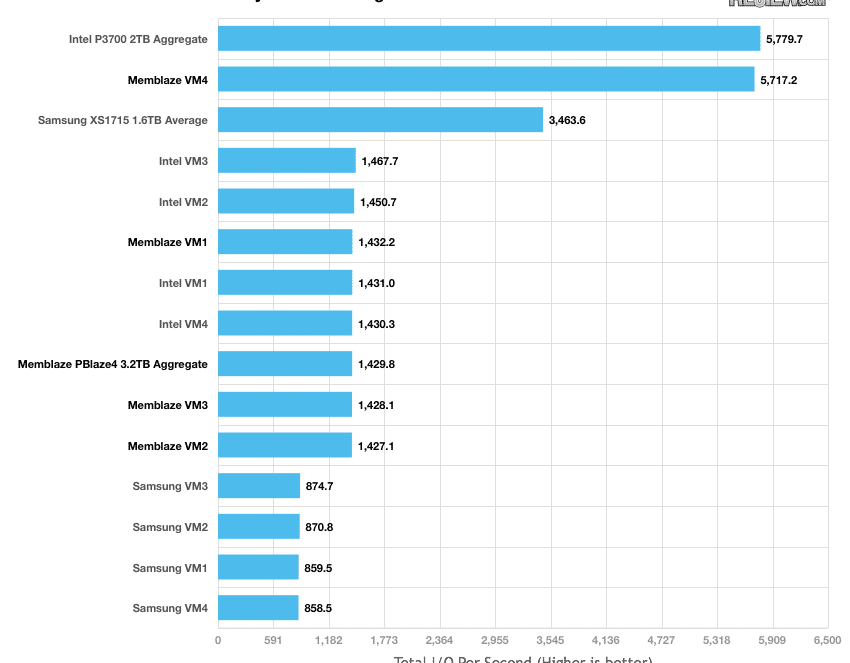This screenshot has height=663, width=850.
Task: Click the blue bar for Memblaze PBlaze4 3.2TB Aggregate
Action: 285,364
